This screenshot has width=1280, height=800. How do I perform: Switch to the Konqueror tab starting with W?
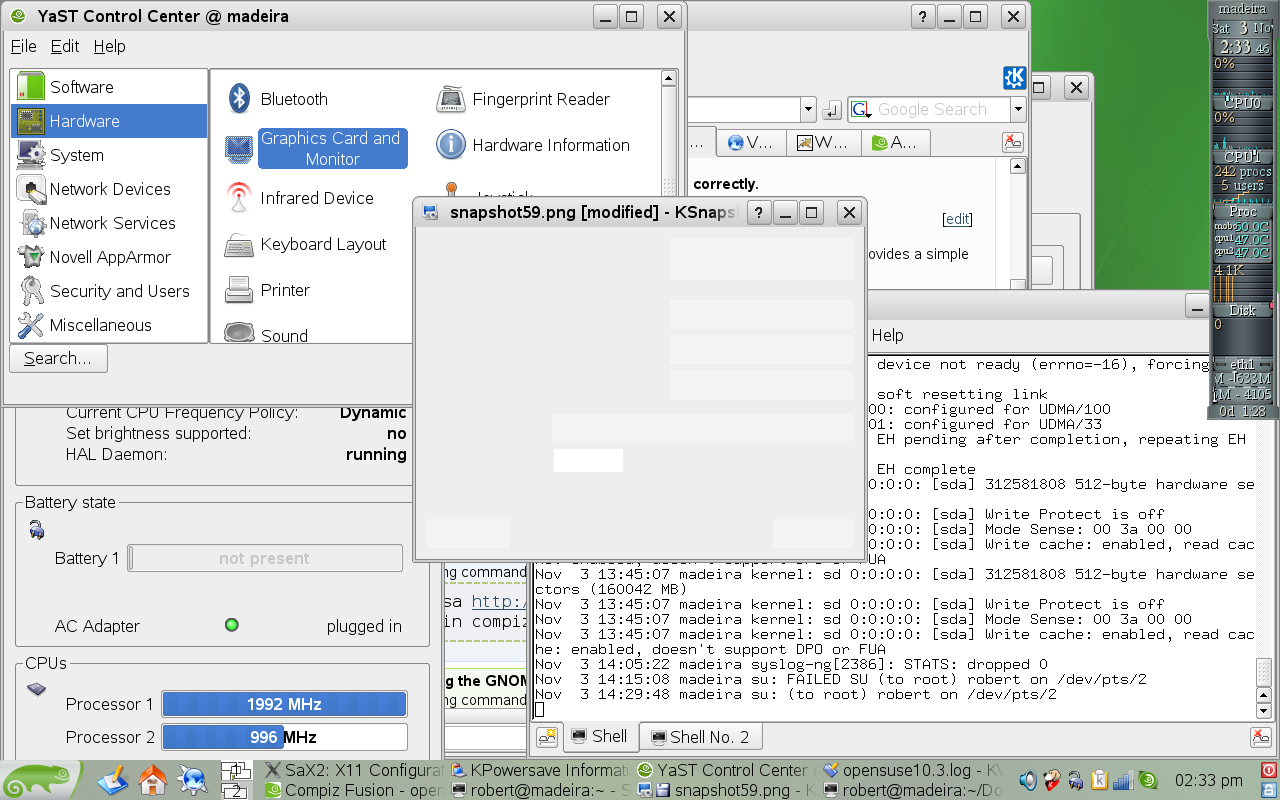pos(823,142)
